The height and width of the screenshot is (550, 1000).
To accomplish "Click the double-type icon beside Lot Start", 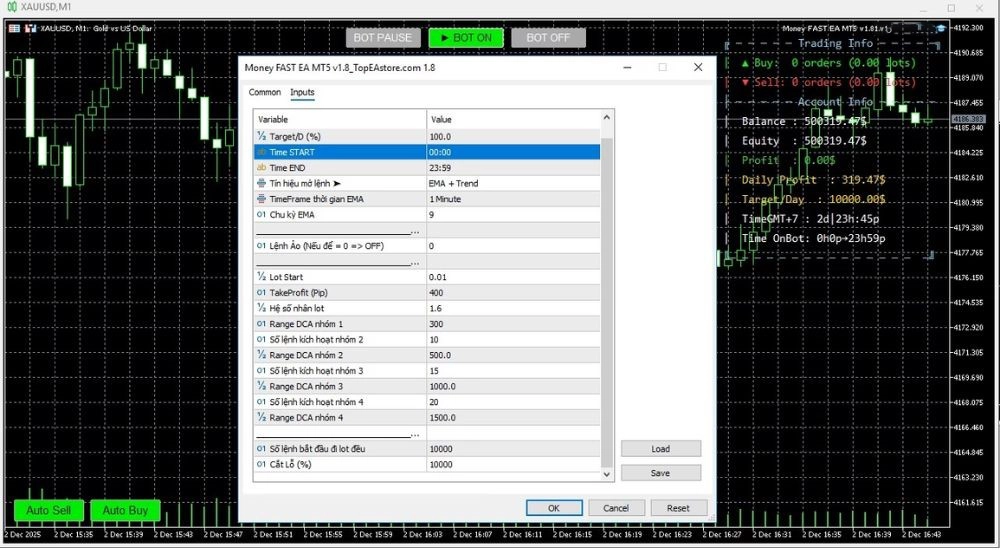I will pos(262,277).
